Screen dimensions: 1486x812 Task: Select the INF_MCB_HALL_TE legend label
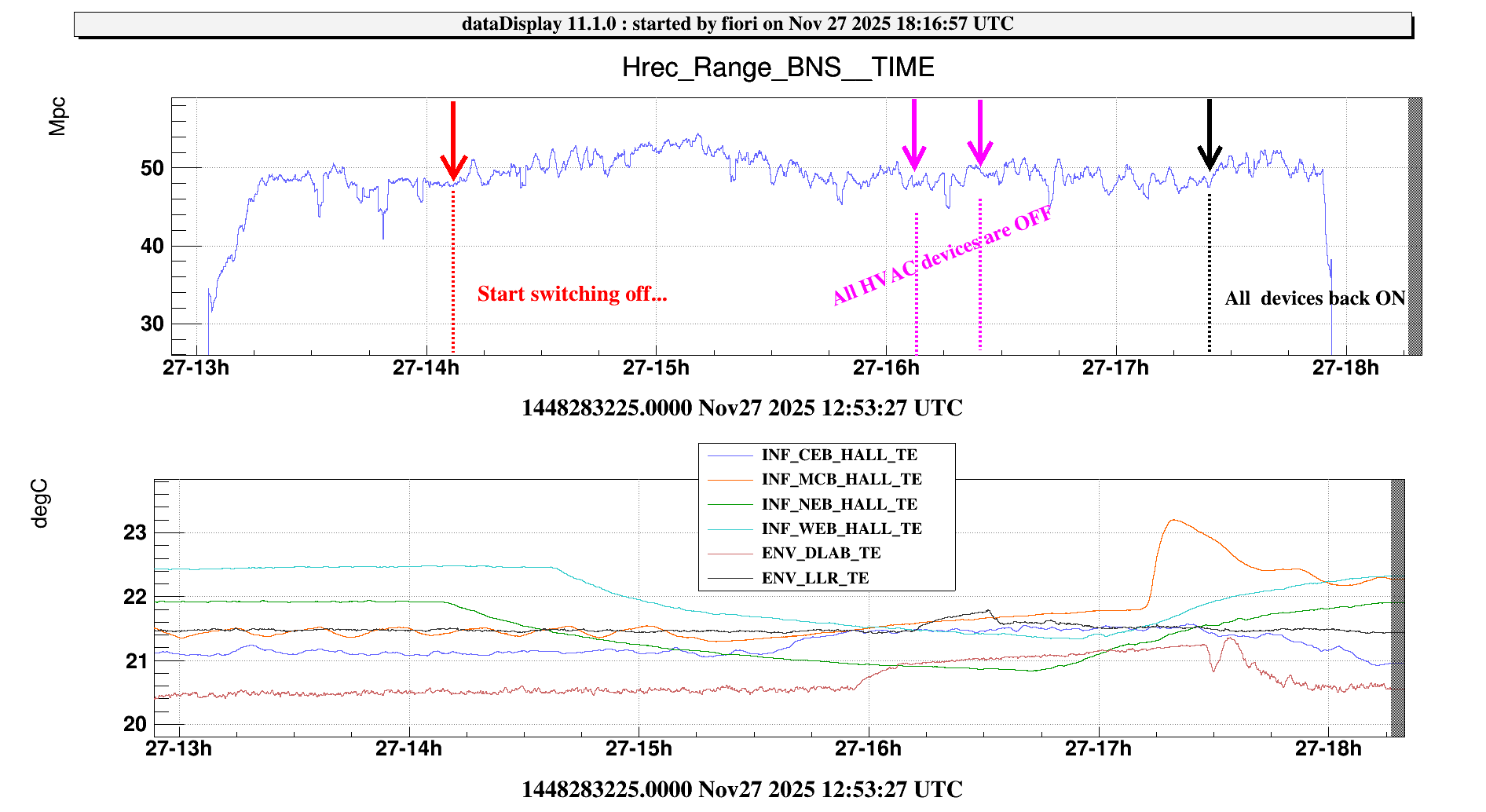pos(841,480)
